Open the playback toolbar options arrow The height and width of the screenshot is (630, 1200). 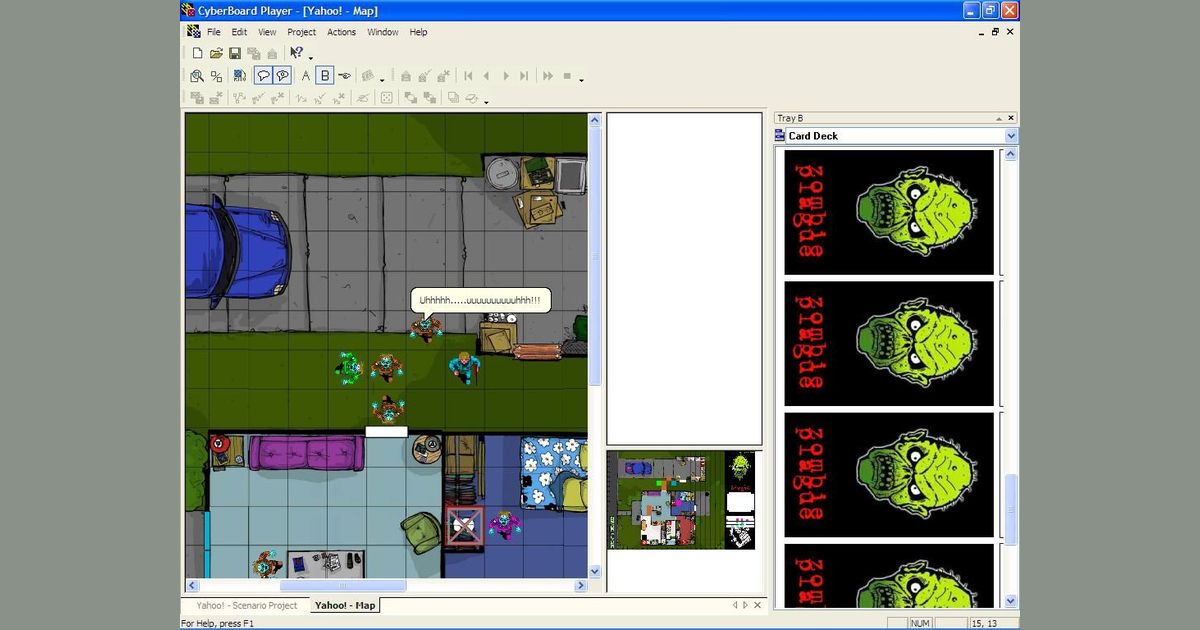pos(581,79)
